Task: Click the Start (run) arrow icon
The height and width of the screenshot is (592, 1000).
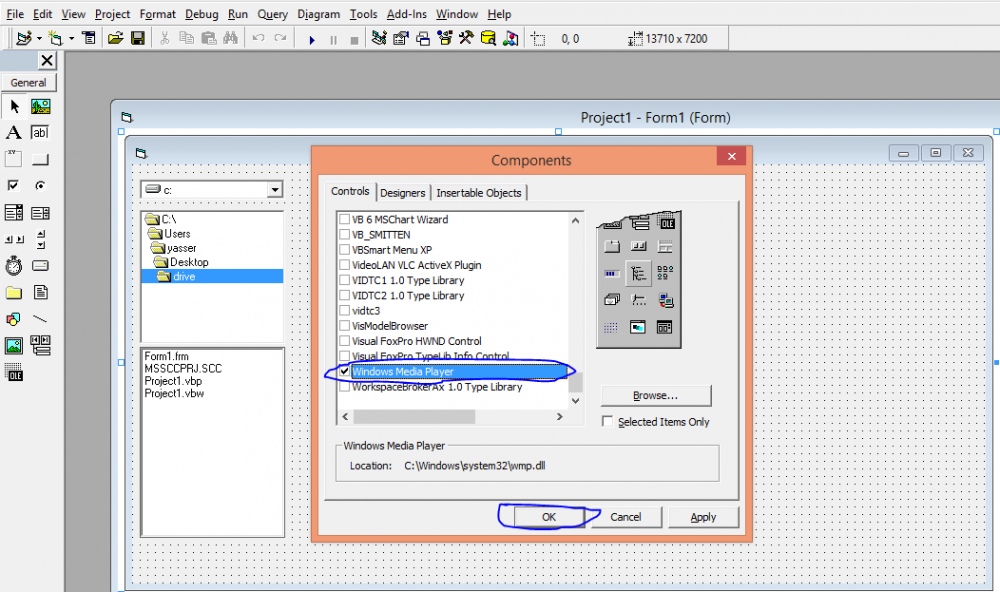Action: (x=312, y=40)
